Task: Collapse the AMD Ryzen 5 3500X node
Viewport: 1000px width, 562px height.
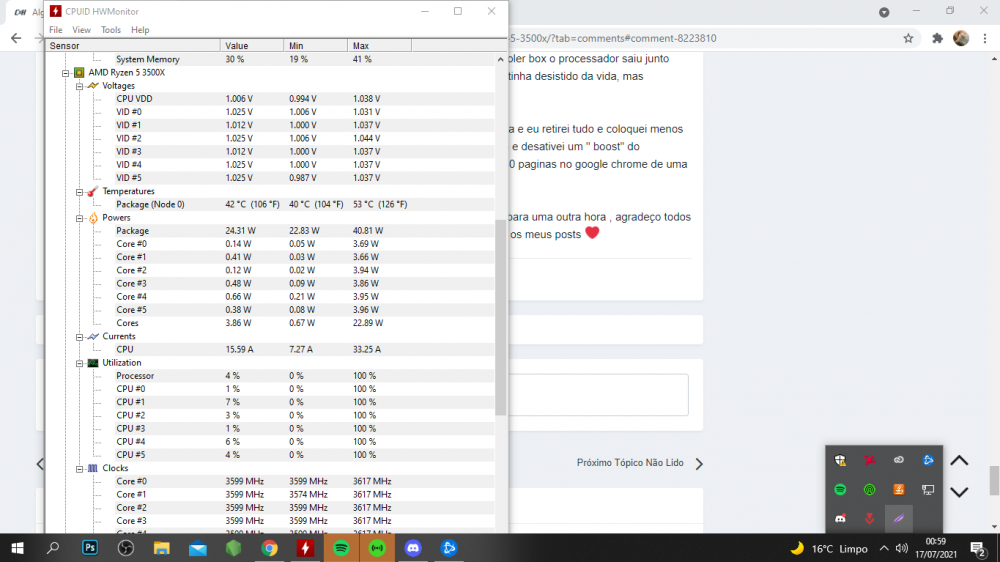Action: [65, 73]
